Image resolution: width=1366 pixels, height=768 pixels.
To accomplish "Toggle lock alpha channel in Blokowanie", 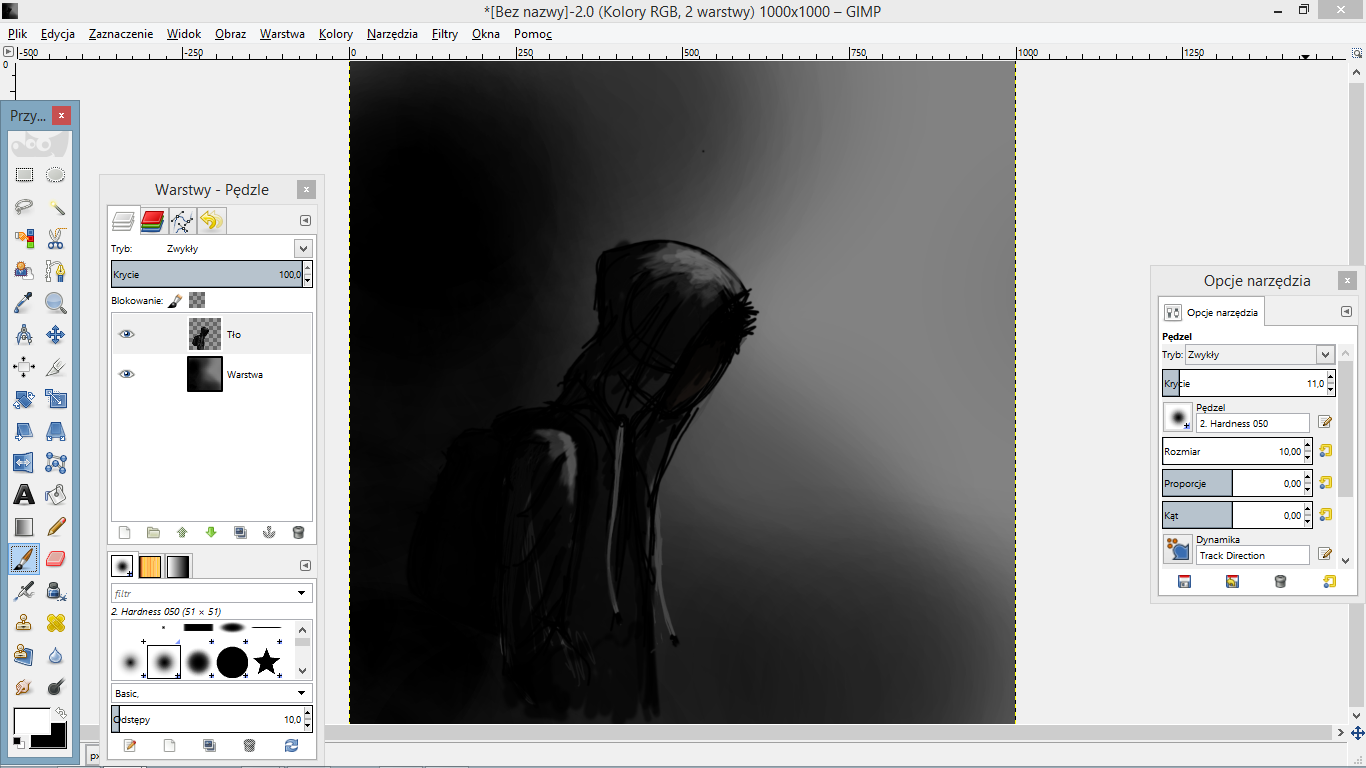I will (197, 300).
